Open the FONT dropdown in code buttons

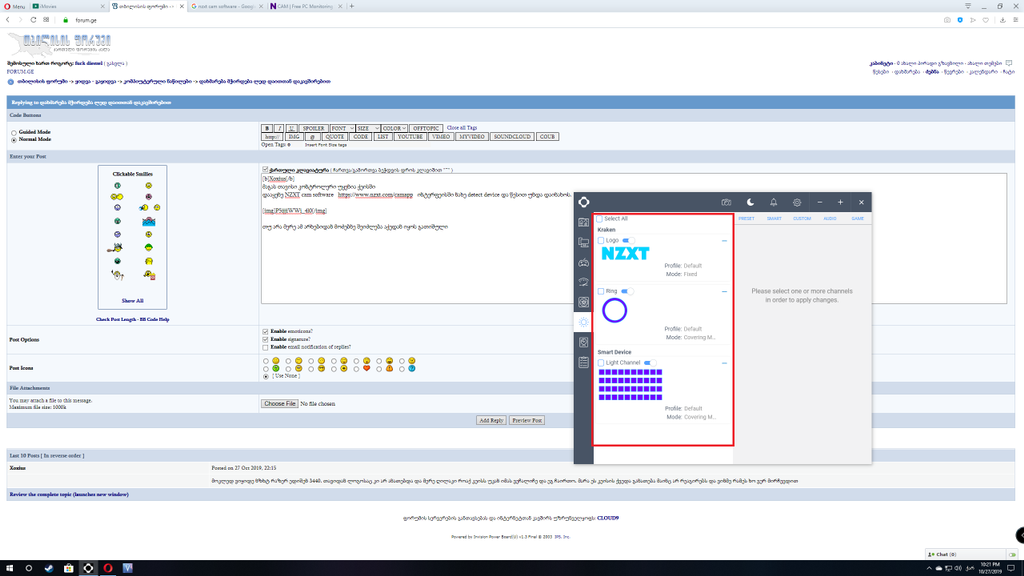click(341, 129)
